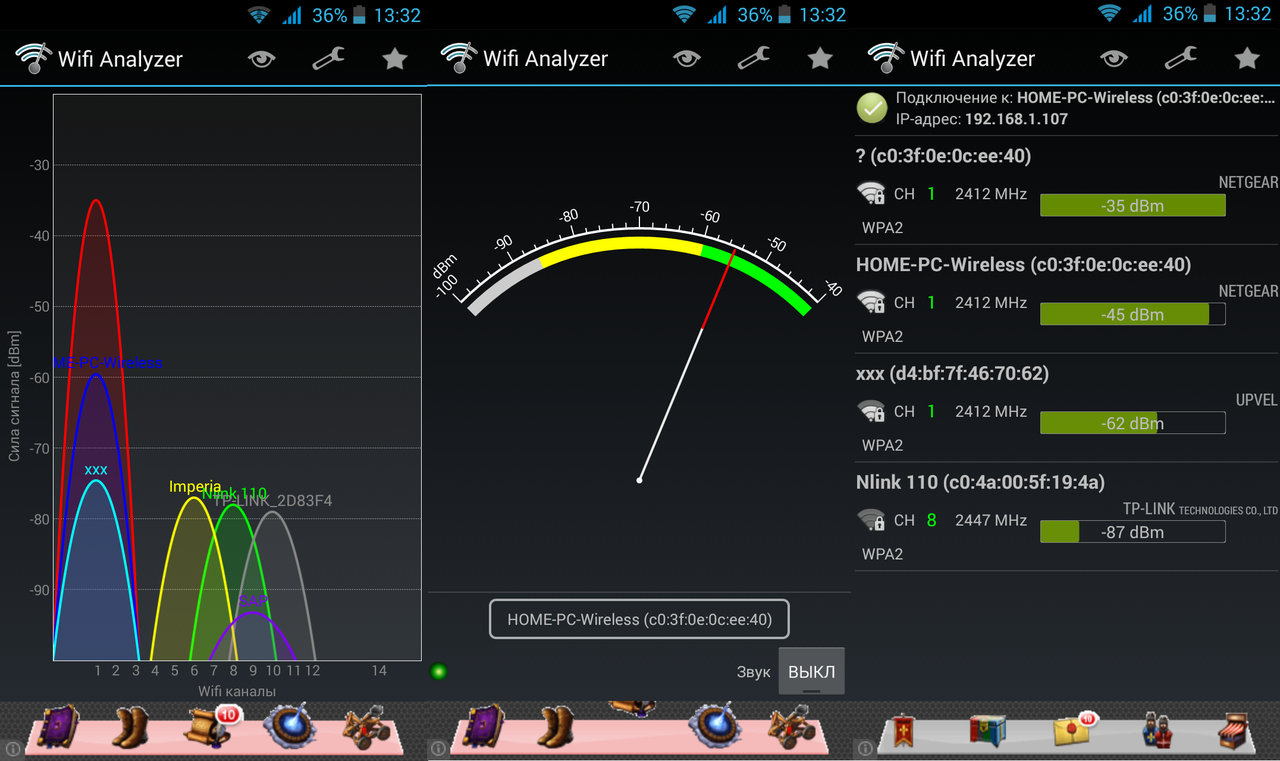Screen dimensions: 1280x761
Task: Tap the wifi lock icon in the Nlink 110 row
Action: tap(872, 520)
